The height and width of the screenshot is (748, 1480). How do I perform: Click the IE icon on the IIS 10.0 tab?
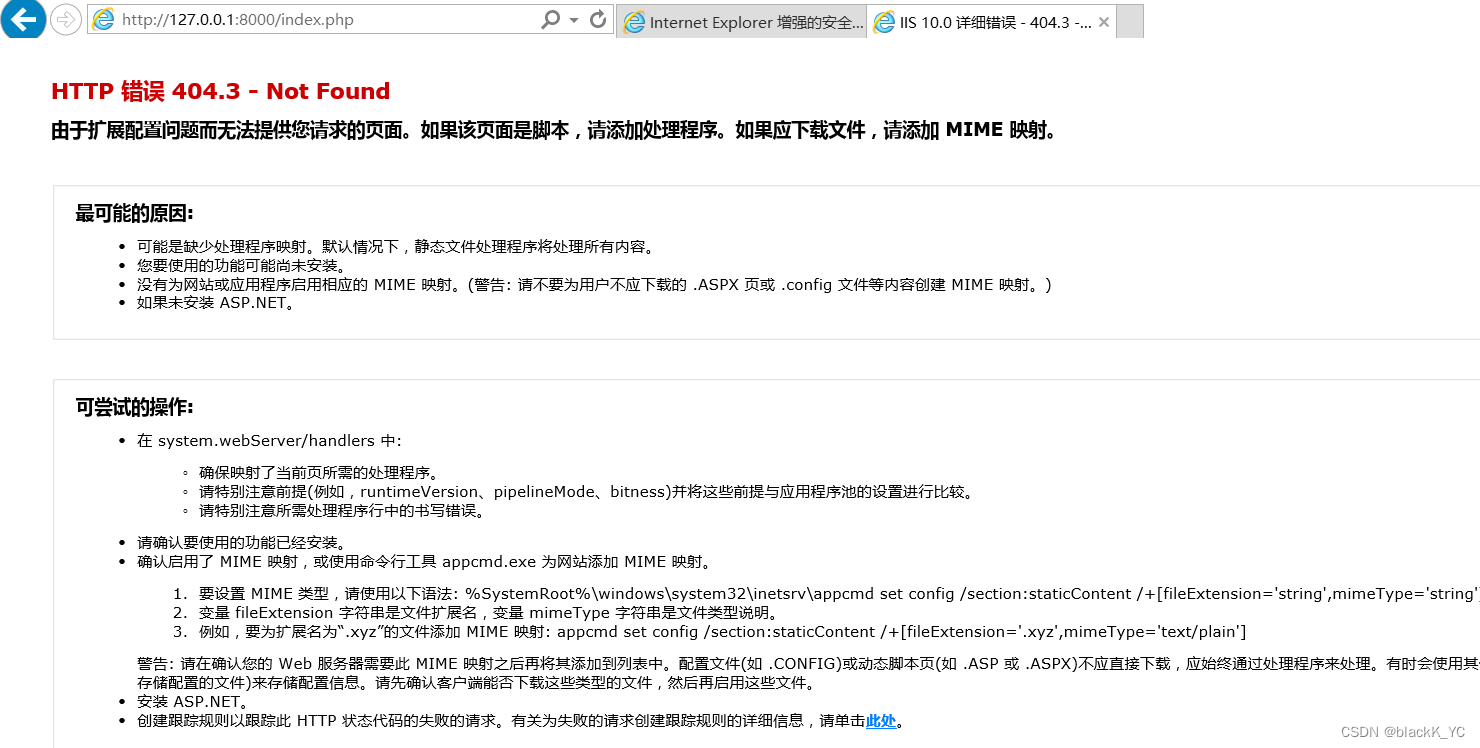click(x=884, y=22)
